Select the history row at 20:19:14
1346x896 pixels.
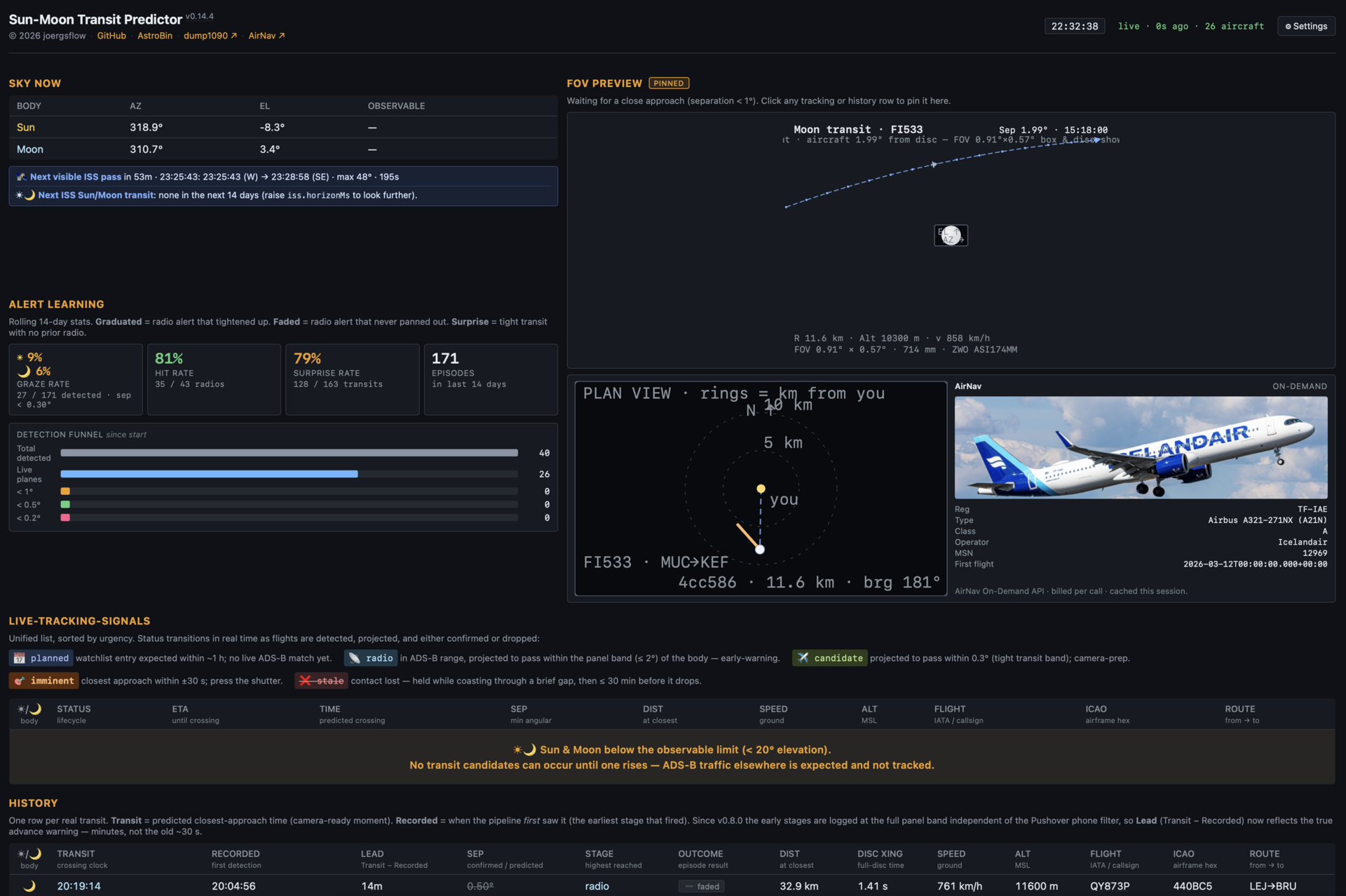(x=672, y=886)
